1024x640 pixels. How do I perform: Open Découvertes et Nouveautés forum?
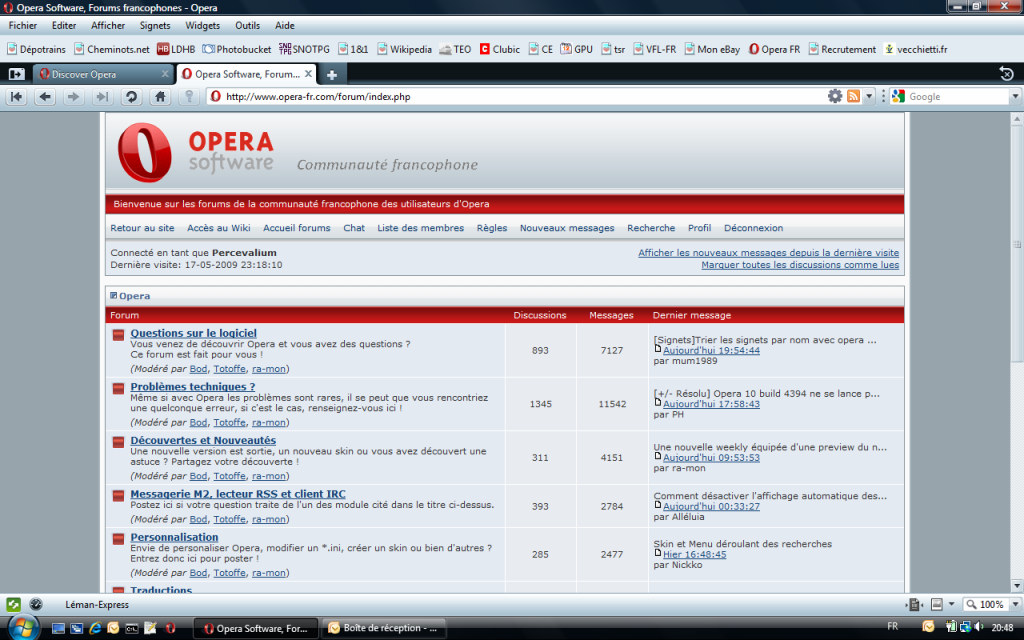203,440
